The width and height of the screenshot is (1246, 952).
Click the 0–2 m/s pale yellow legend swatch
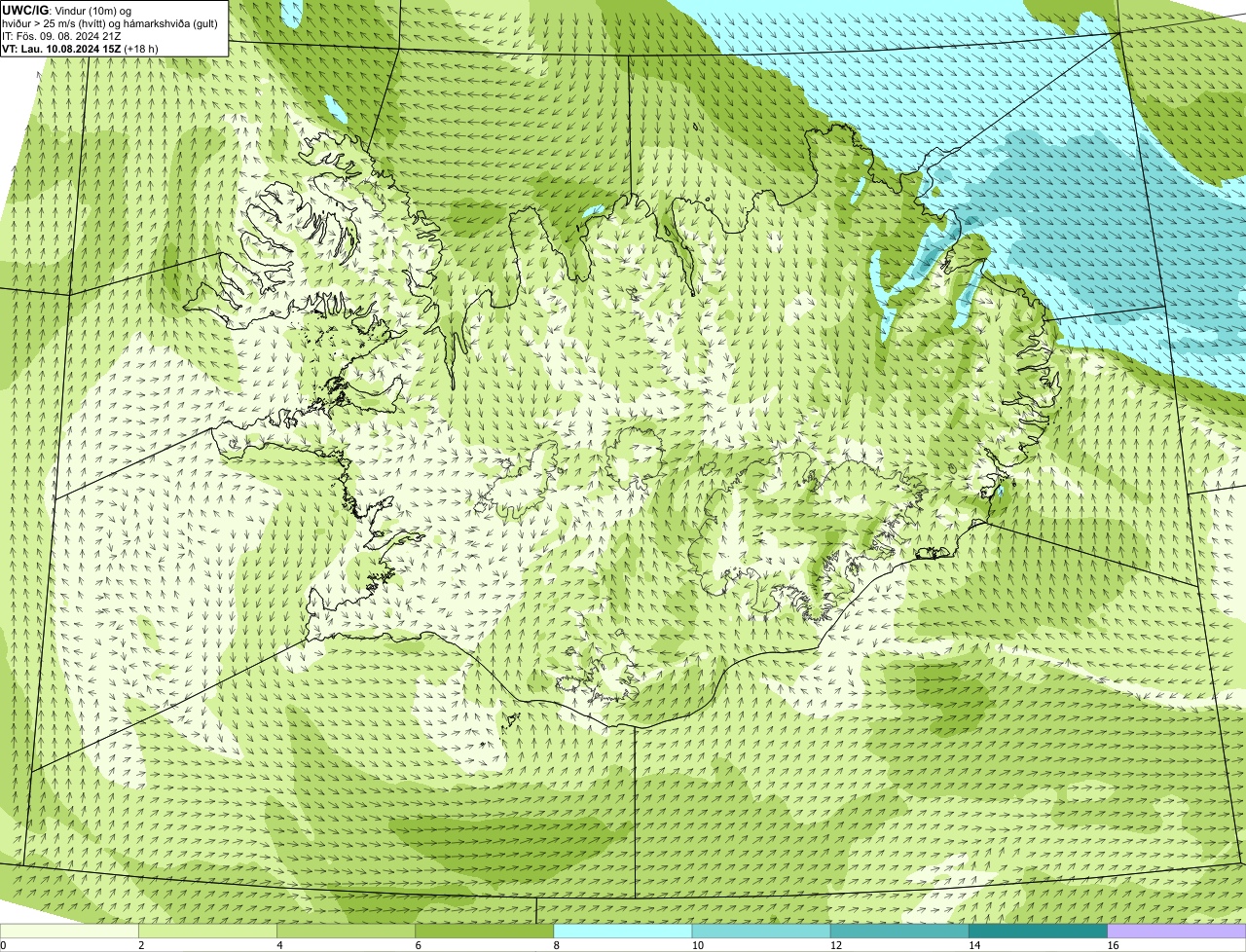click(x=69, y=932)
